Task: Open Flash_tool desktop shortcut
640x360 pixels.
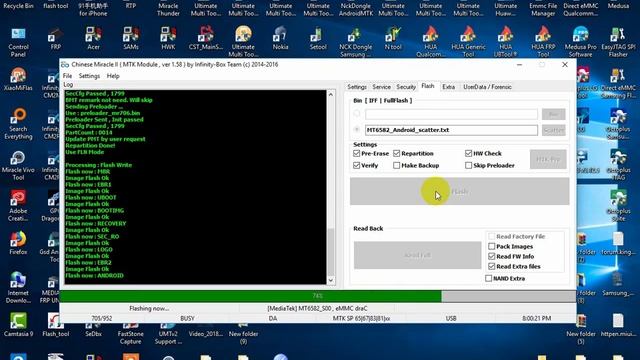Action: tap(56, 325)
